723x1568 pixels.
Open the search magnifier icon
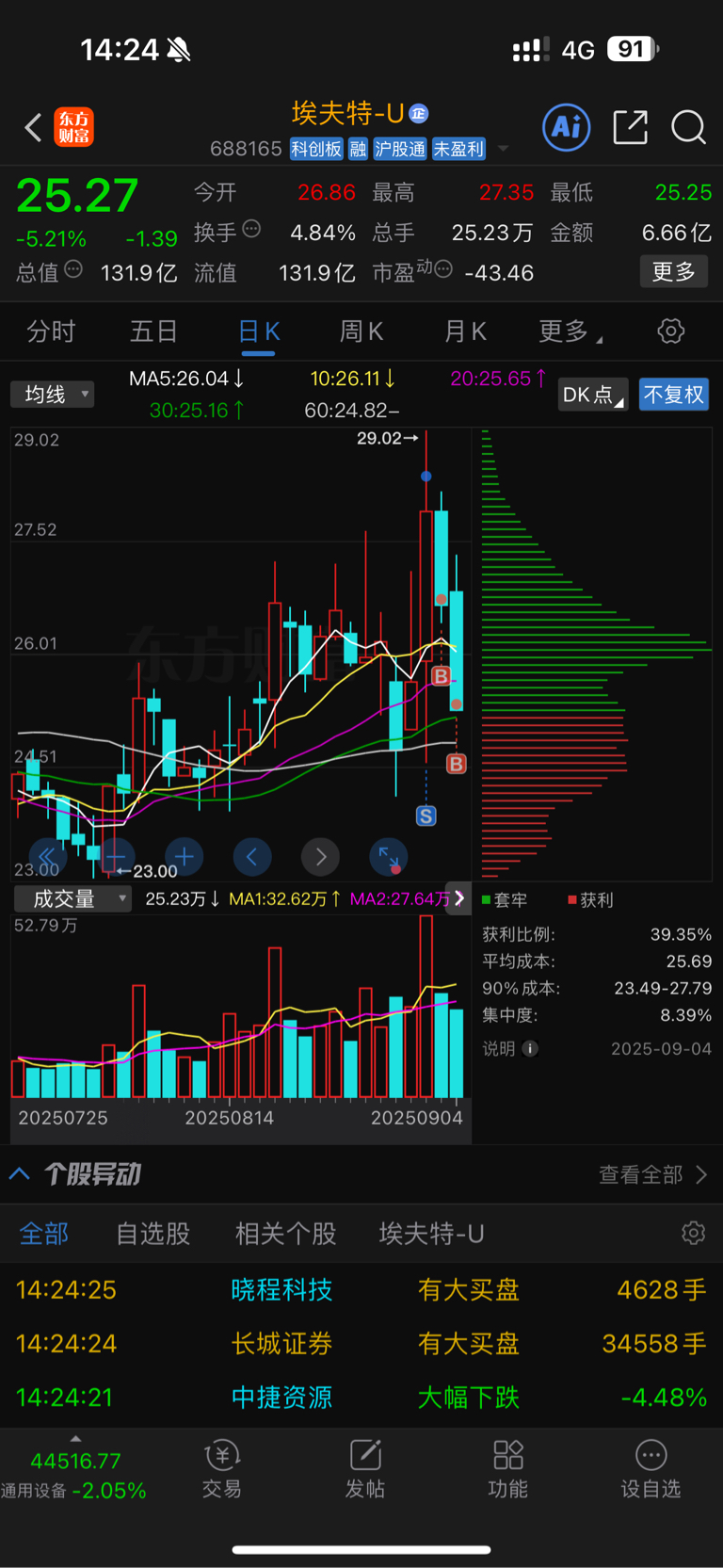coord(688,127)
